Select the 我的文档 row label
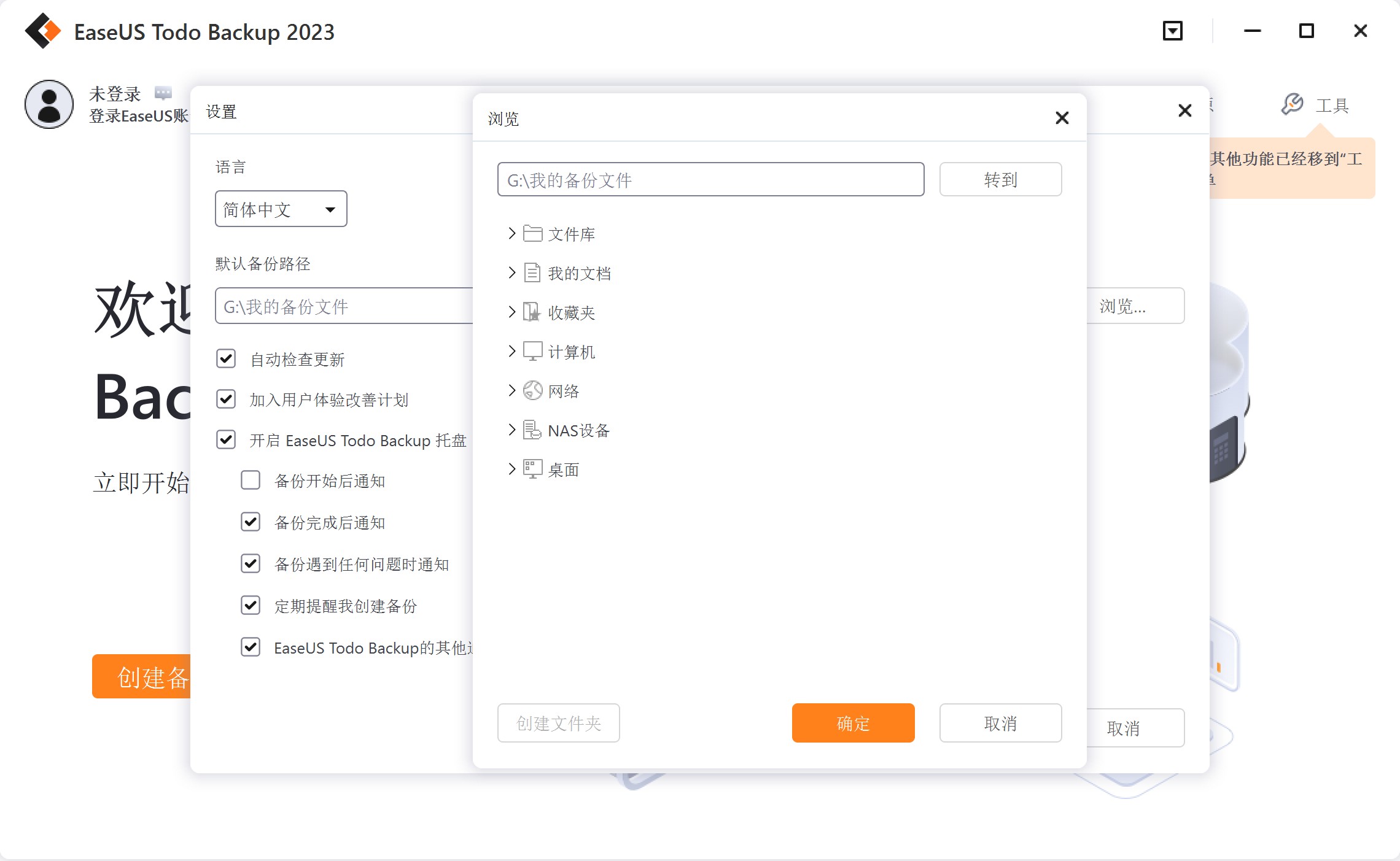The height and width of the screenshot is (861, 1400). [x=580, y=273]
